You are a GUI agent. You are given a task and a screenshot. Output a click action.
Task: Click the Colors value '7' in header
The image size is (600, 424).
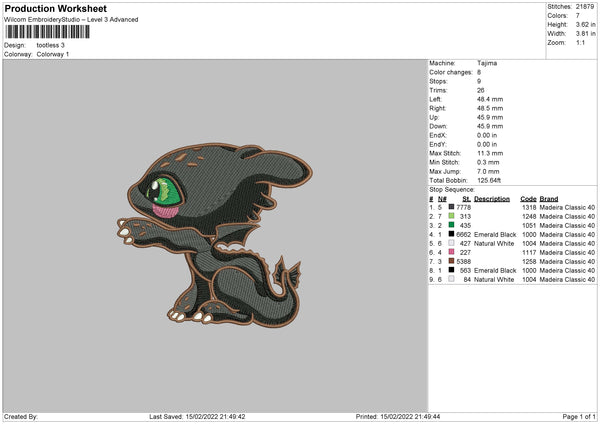578,16
